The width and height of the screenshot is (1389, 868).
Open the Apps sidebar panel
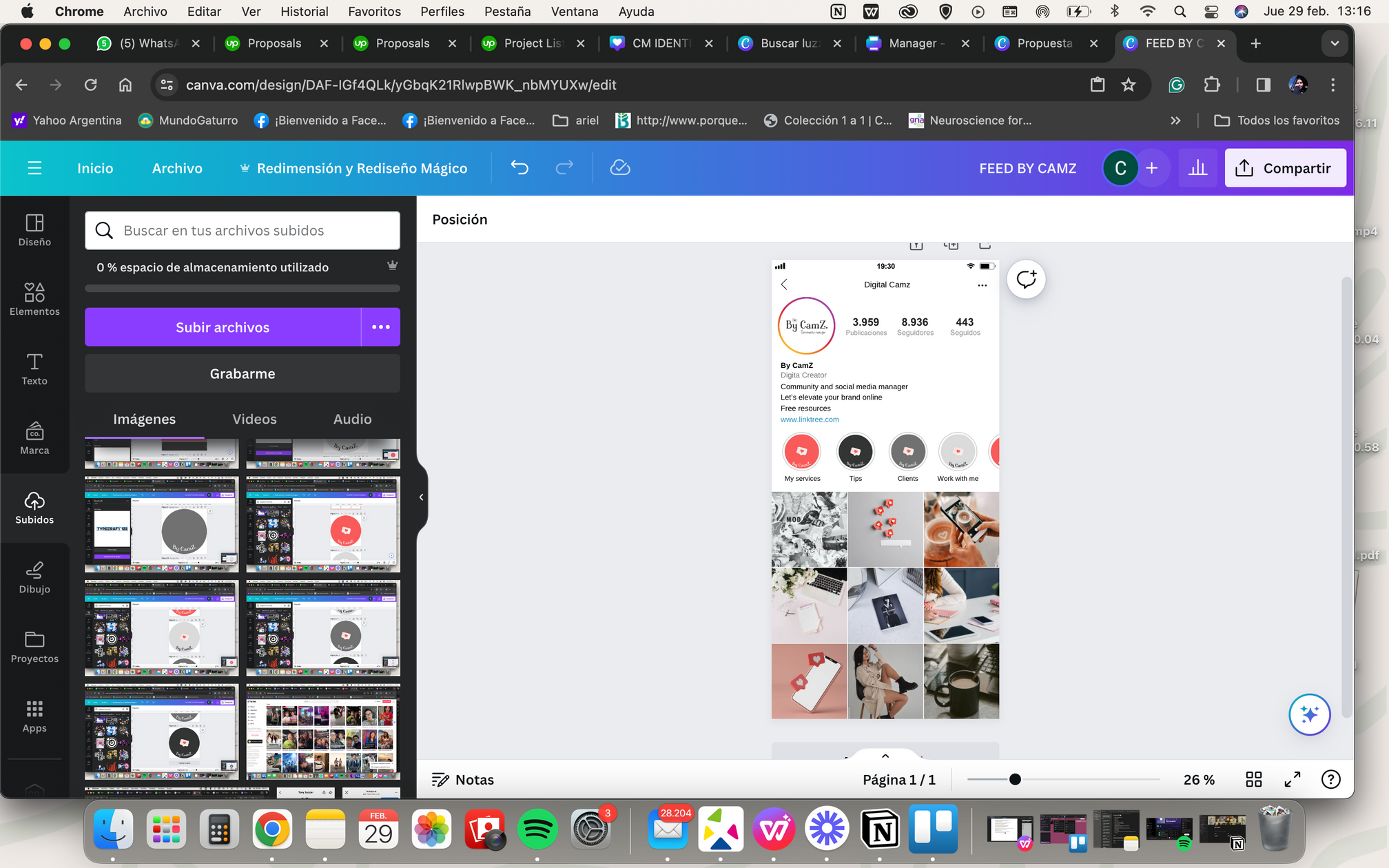point(34,716)
